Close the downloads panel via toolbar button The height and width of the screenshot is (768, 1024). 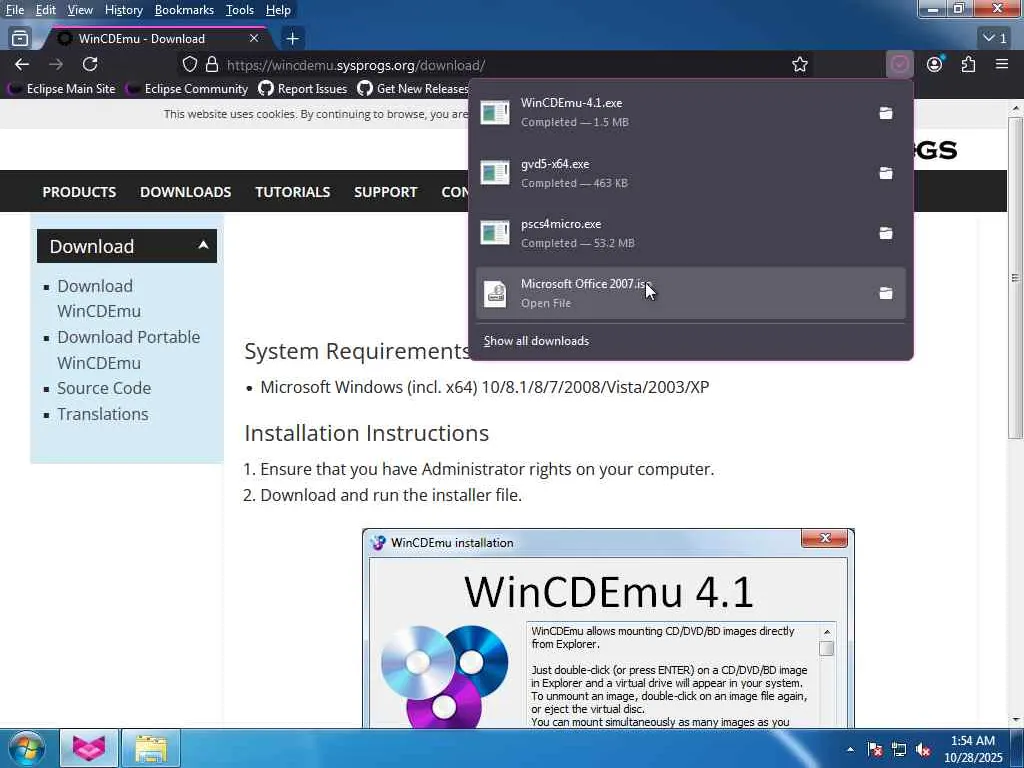pyautogui.click(x=900, y=64)
